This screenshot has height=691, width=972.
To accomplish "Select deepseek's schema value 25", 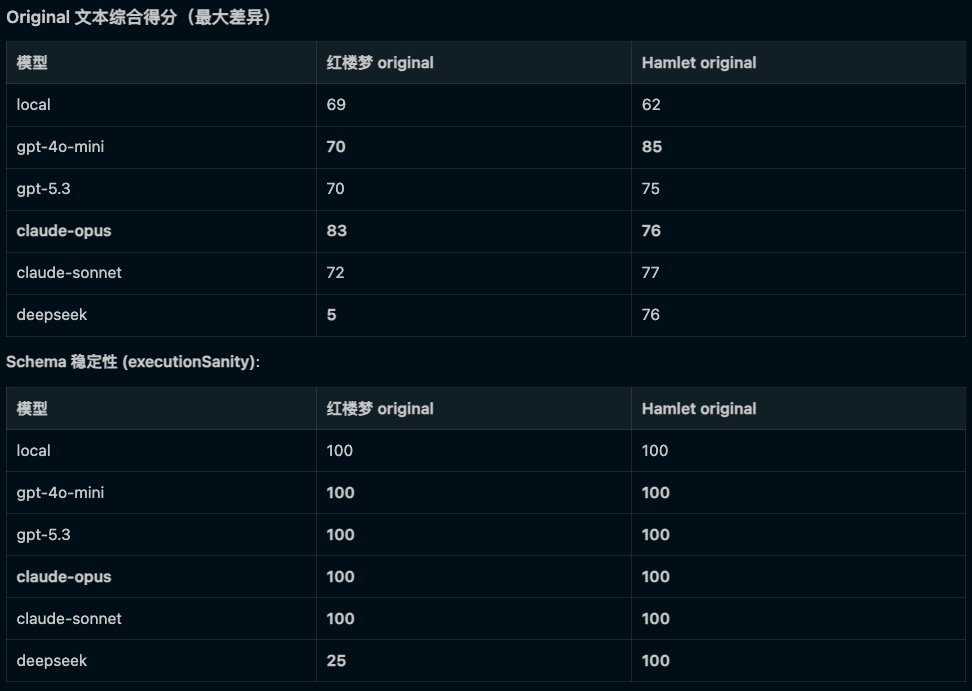I will click(x=337, y=661).
